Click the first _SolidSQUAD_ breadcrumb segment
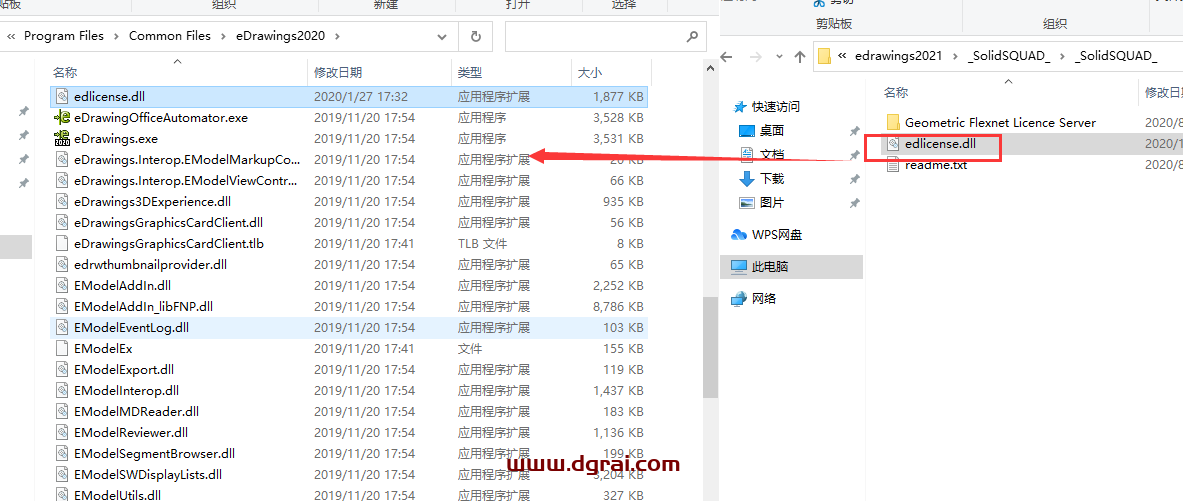The image size is (1183, 501). [1007, 56]
